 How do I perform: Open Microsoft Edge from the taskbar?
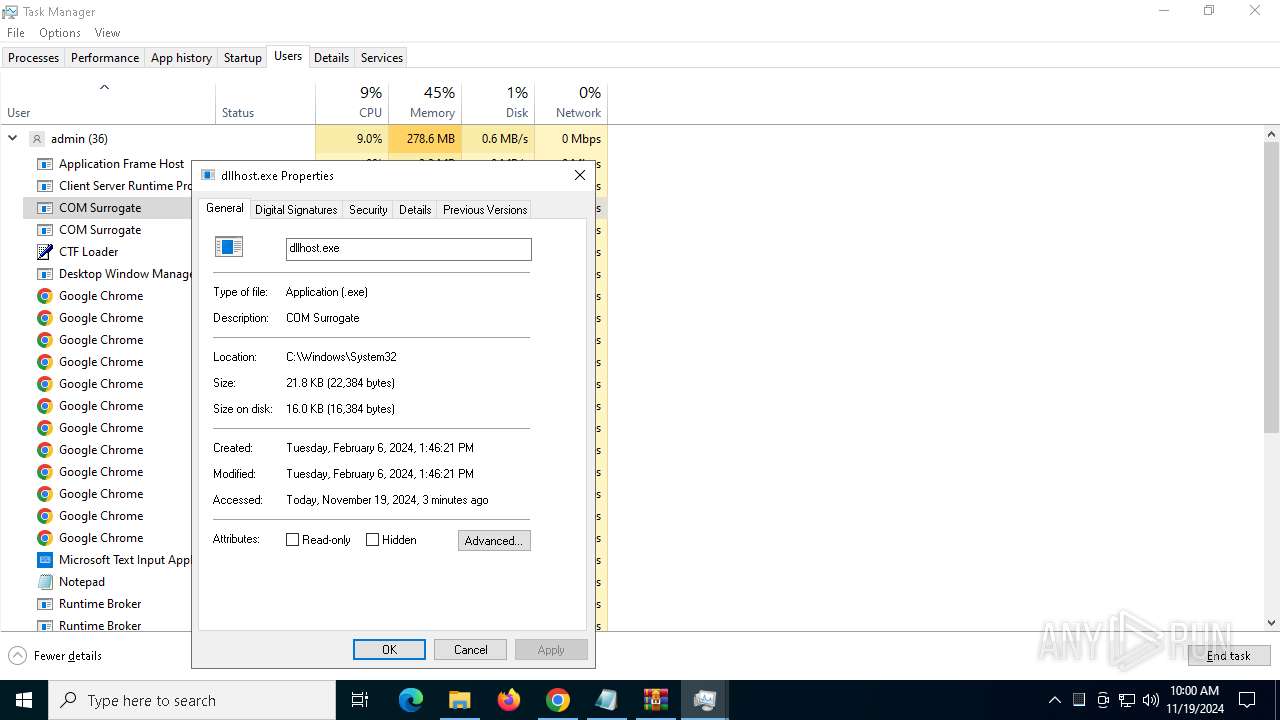click(411, 700)
